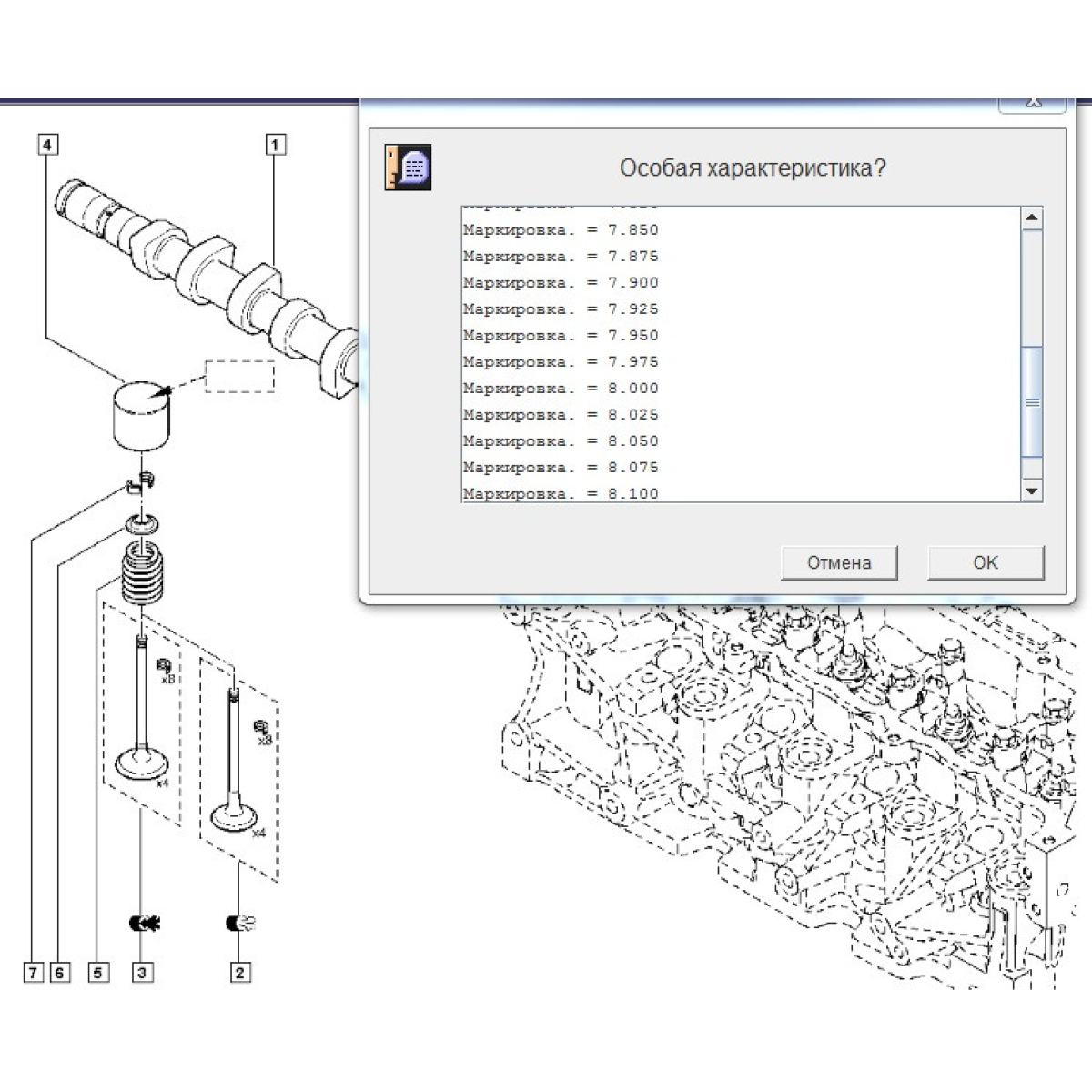Click the dialog's note icon beside the title
This screenshot has height=1092, width=1092.
tap(408, 167)
